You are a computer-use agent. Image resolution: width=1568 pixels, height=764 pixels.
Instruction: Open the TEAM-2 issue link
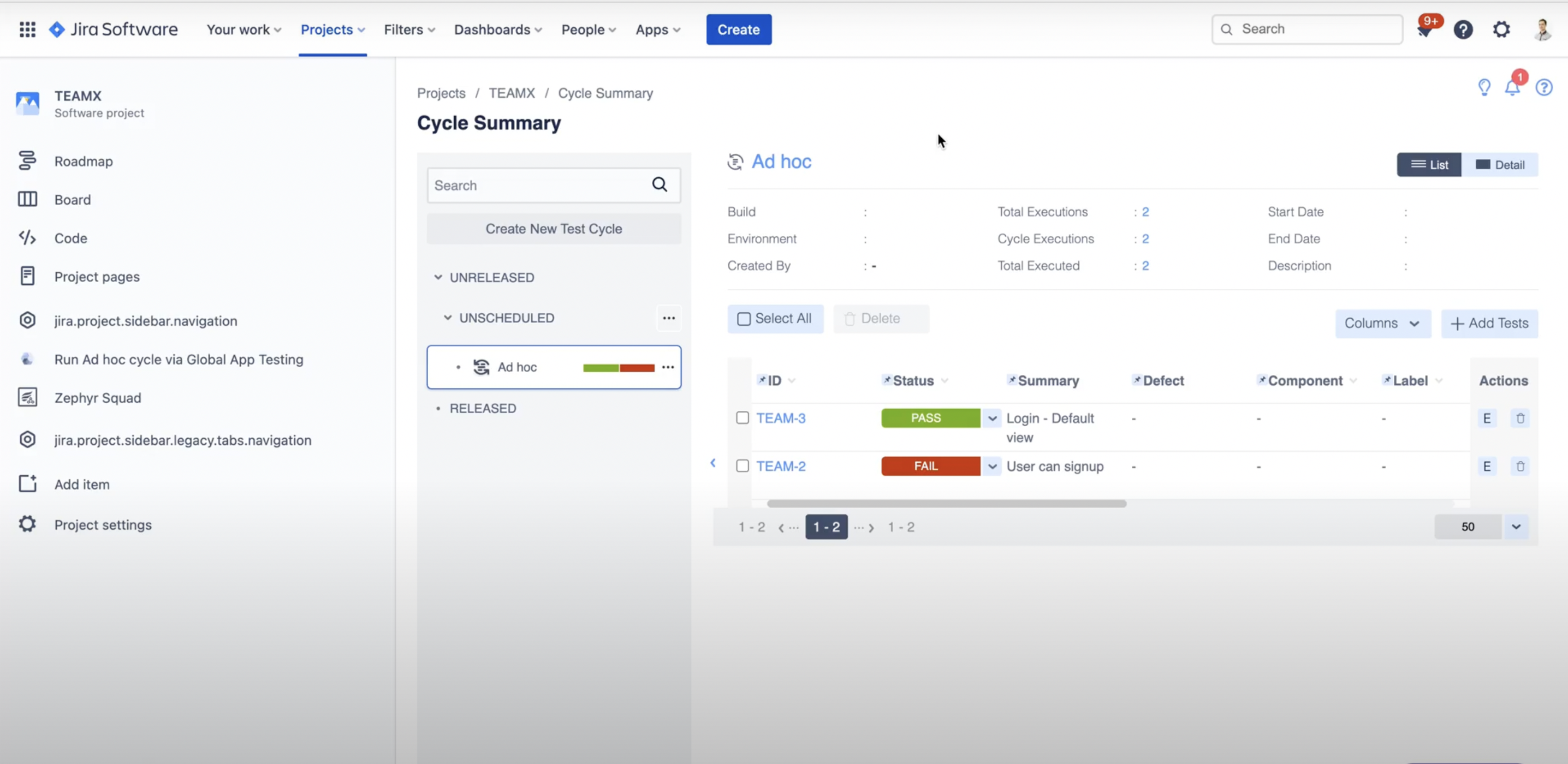click(780, 467)
